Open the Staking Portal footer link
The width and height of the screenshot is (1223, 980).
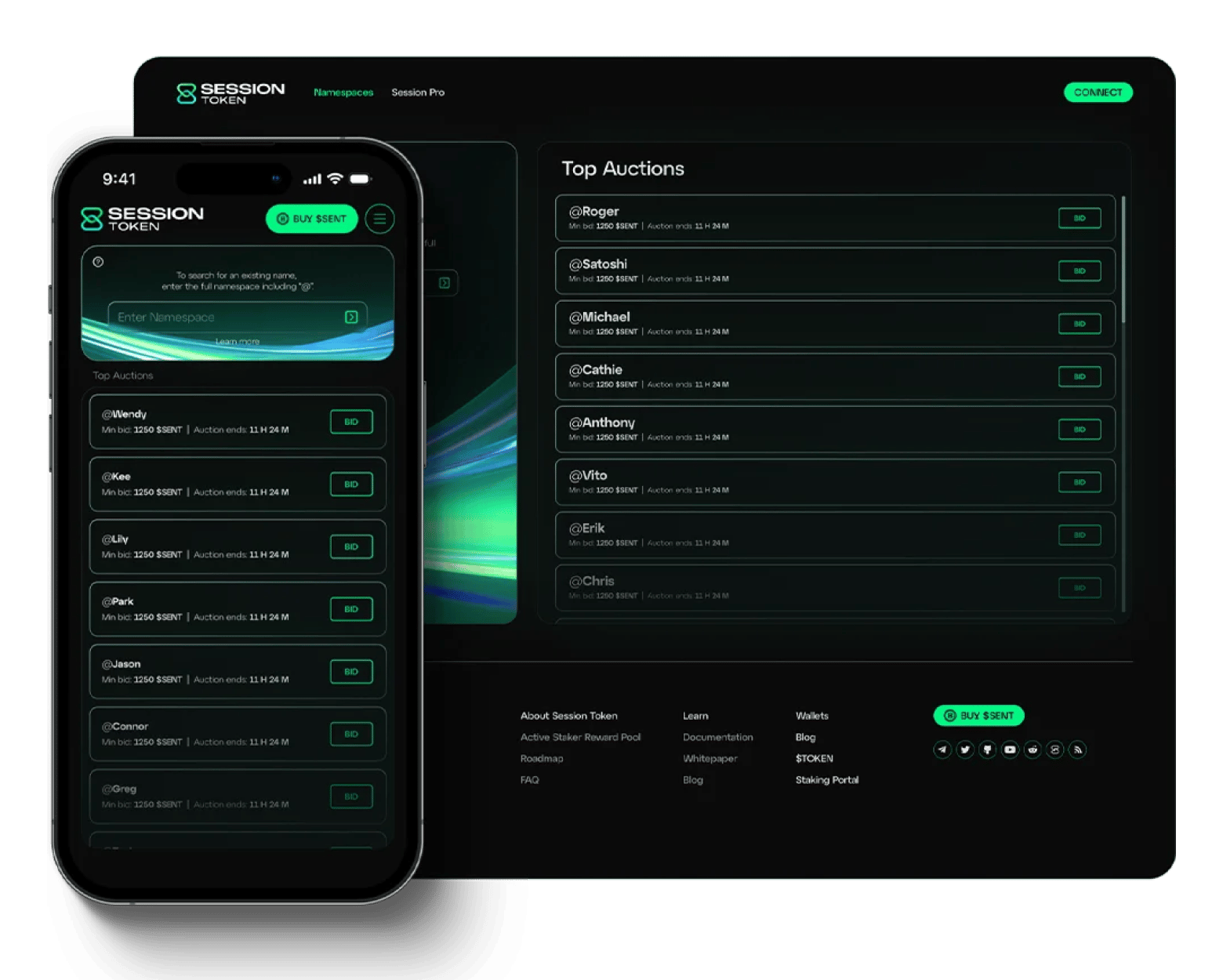826,780
